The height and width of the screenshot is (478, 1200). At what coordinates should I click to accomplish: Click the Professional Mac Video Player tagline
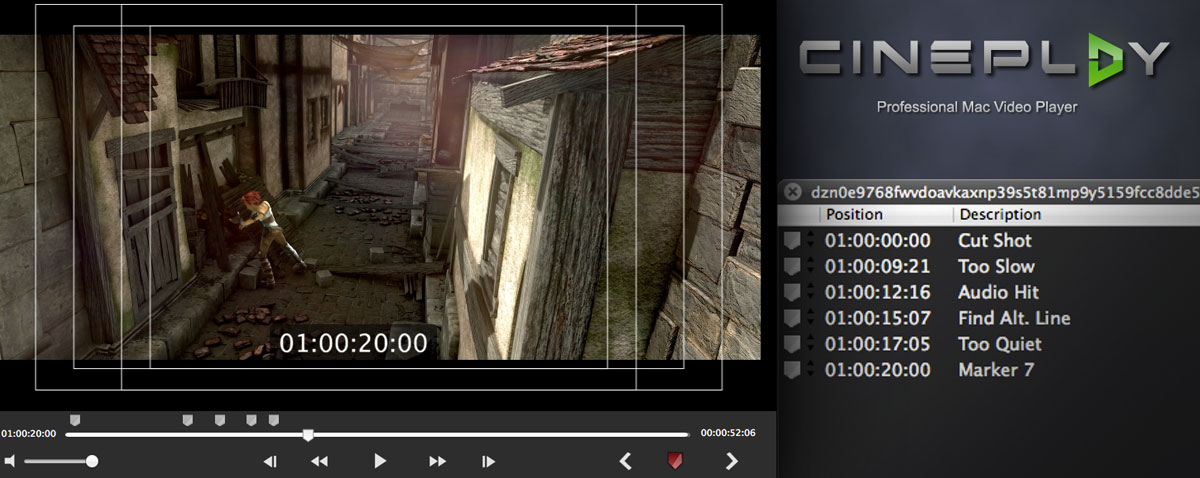pos(976,106)
